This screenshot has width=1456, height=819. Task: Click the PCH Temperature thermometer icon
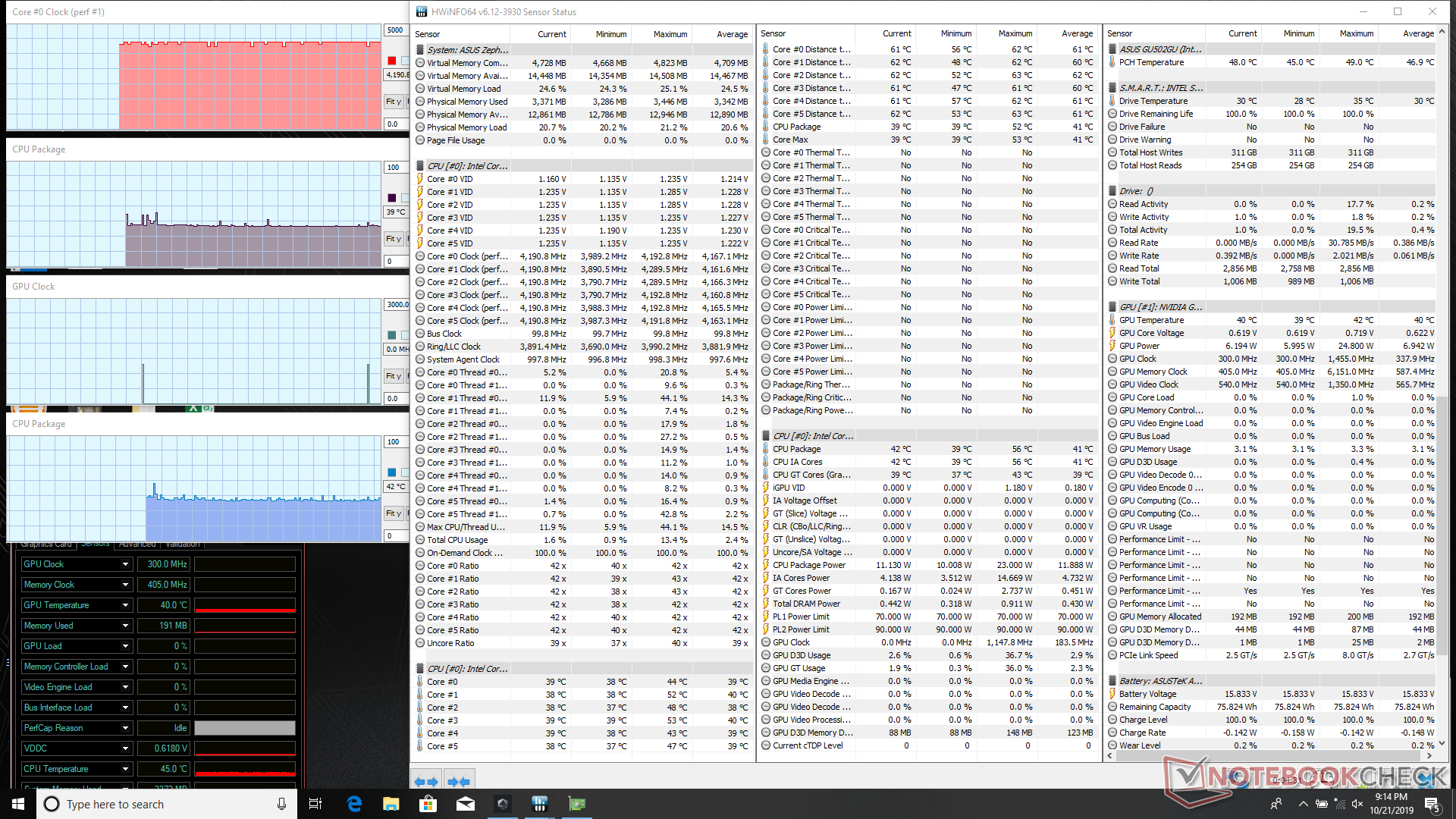tap(1112, 62)
